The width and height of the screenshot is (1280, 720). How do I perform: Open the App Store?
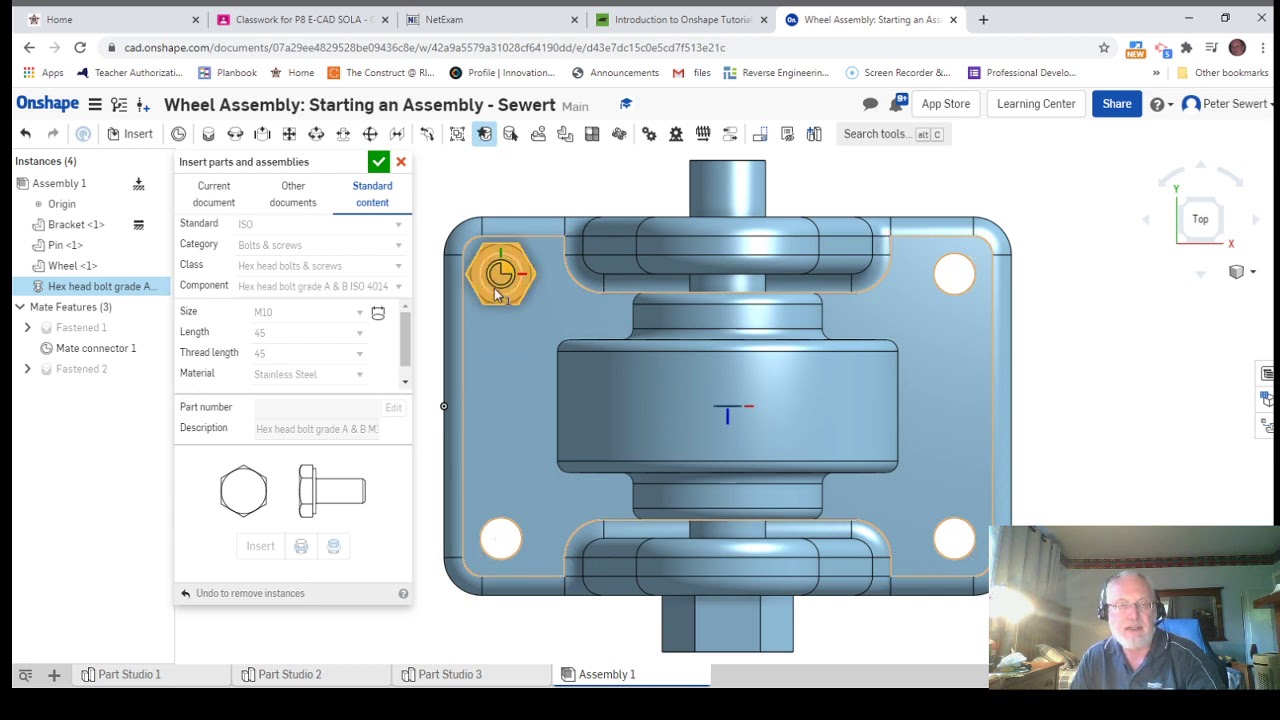coord(945,104)
